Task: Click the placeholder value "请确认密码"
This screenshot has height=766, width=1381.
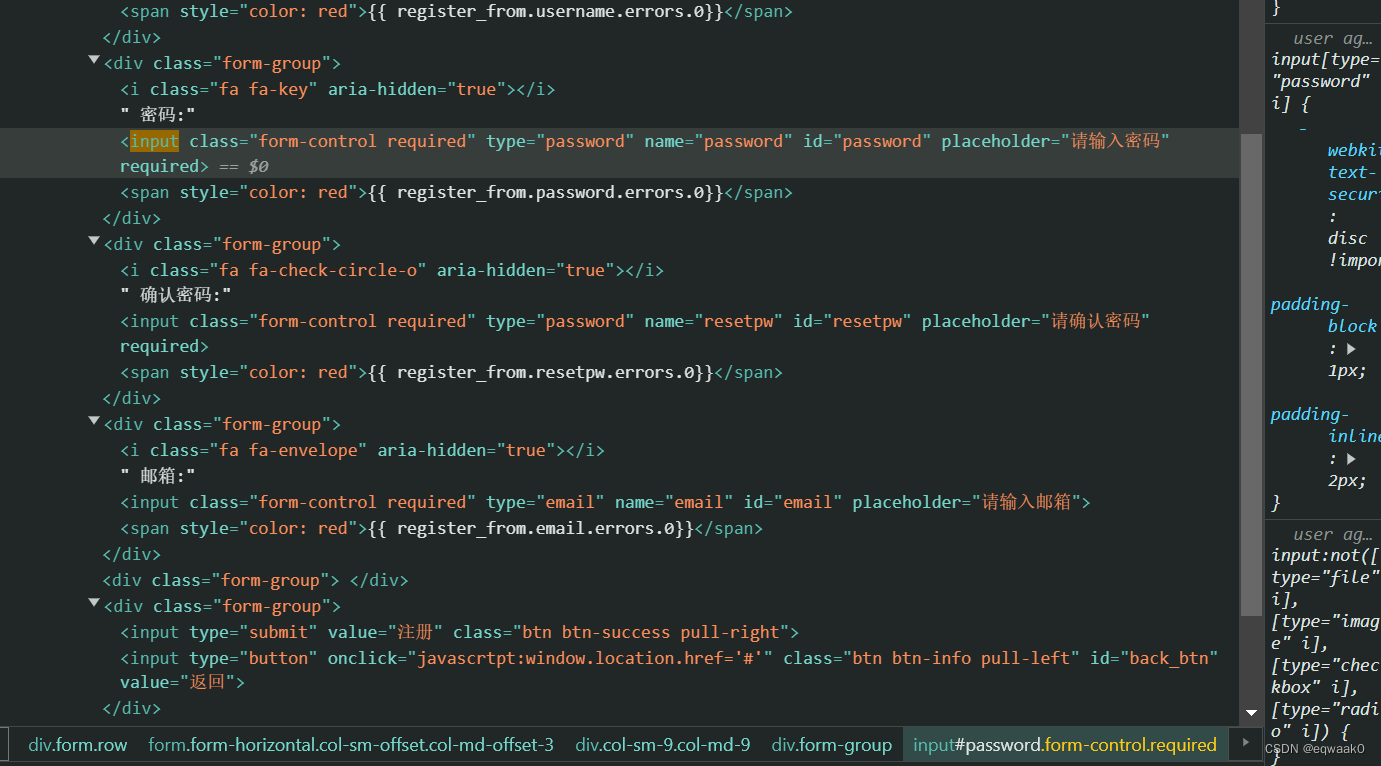Action: [x=1095, y=321]
